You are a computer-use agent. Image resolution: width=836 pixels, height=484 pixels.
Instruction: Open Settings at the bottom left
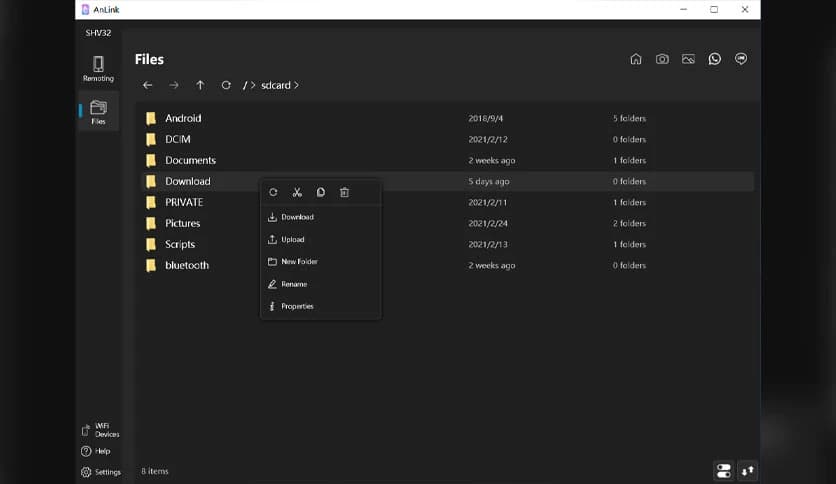(x=100, y=472)
